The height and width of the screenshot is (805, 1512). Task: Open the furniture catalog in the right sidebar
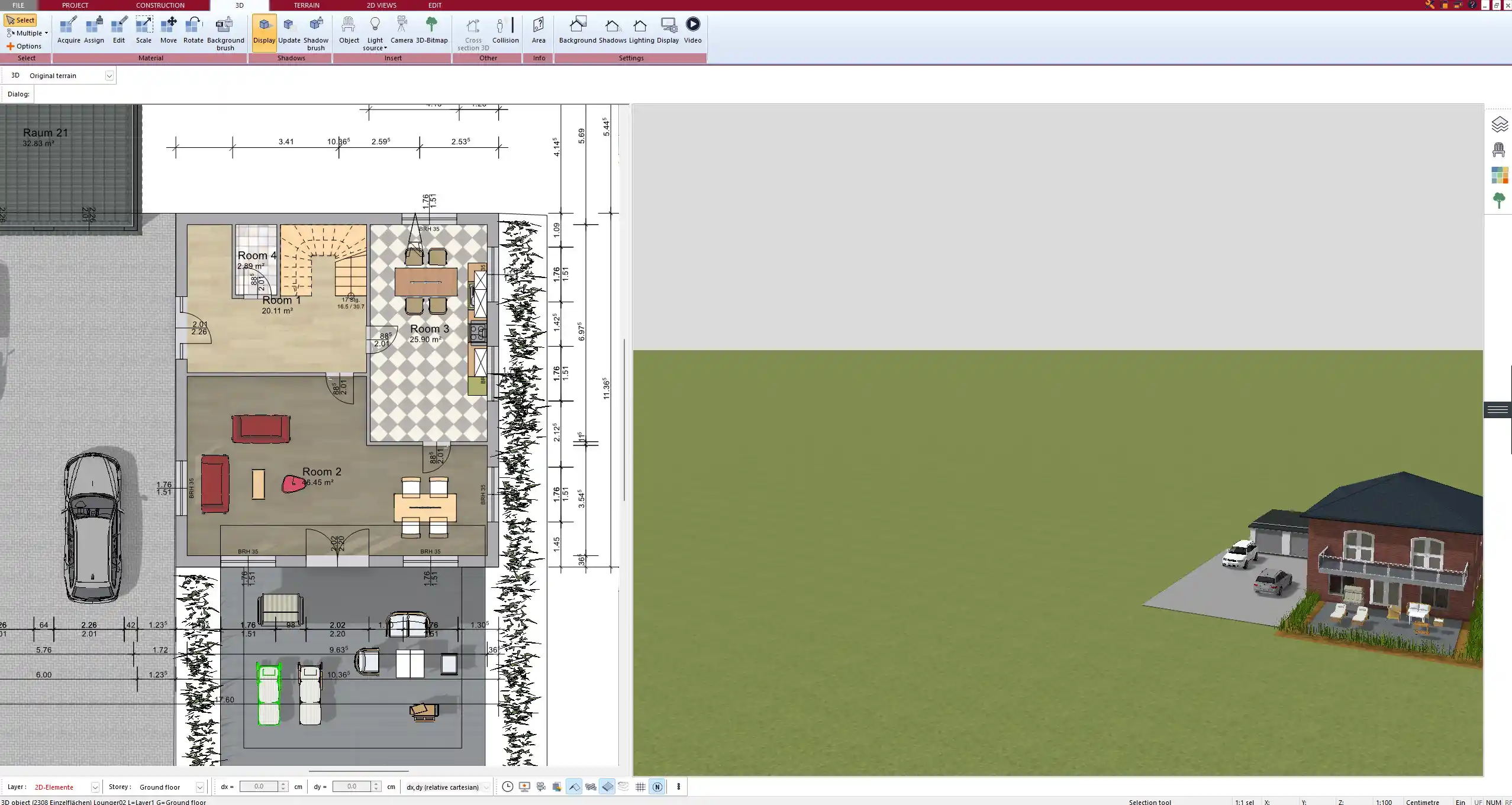[1499, 149]
